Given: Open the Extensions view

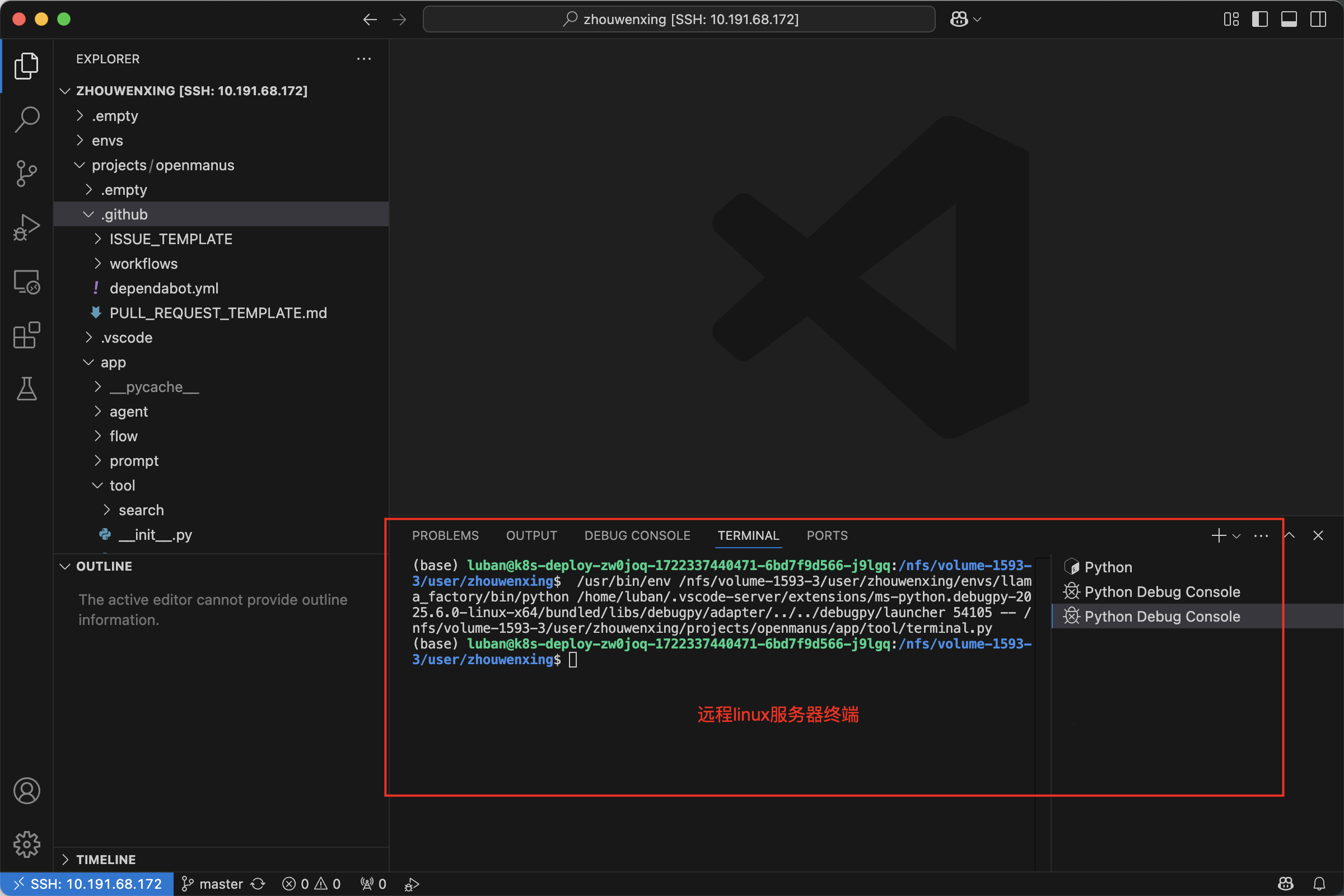Looking at the screenshot, I should tap(26, 335).
